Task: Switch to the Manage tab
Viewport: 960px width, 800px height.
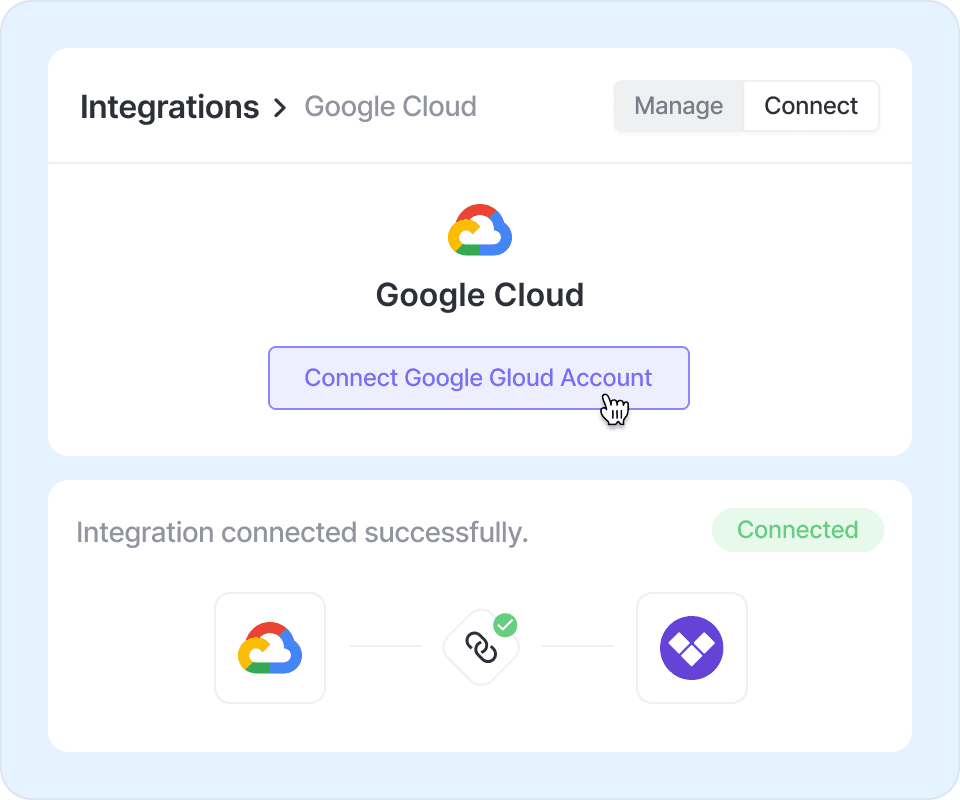Action: pos(679,106)
